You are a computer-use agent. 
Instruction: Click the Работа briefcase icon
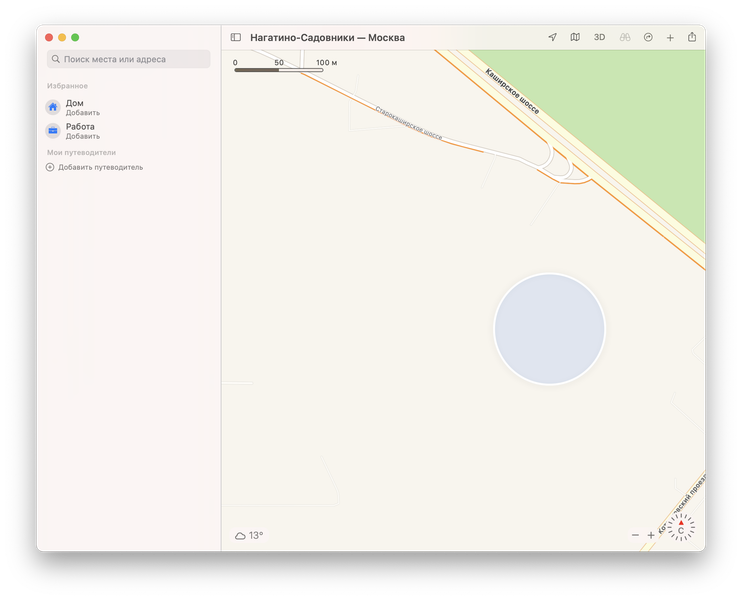pyautogui.click(x=53, y=131)
